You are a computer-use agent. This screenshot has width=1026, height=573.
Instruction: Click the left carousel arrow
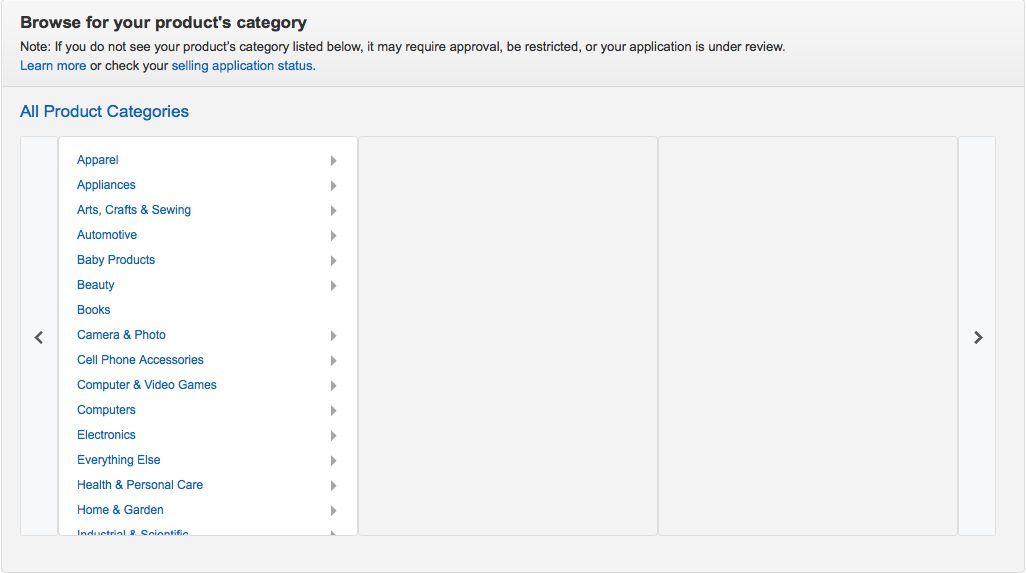click(39, 338)
